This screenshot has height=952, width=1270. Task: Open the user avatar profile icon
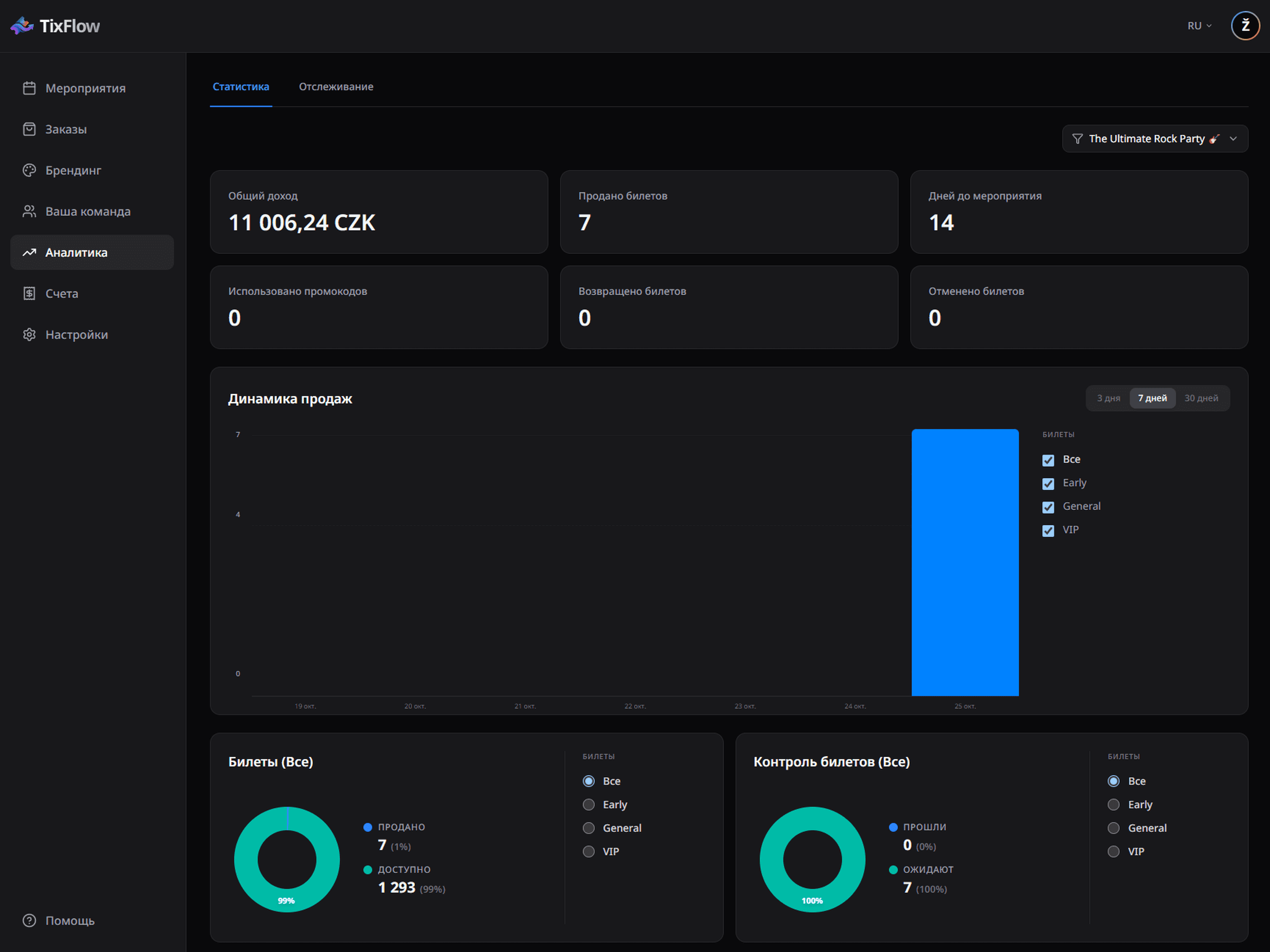coord(1245,26)
